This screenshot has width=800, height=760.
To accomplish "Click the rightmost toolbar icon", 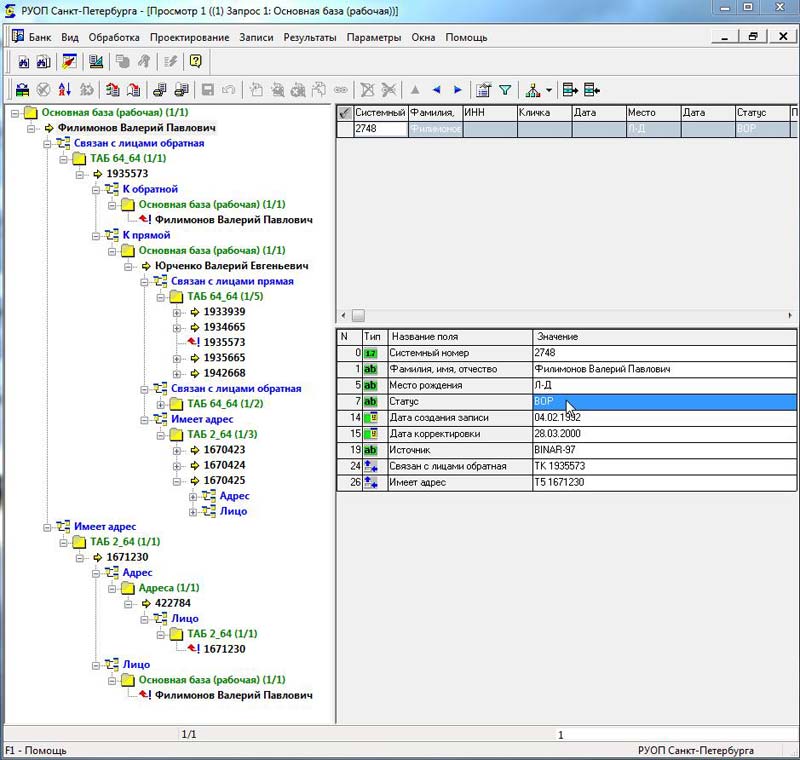I will click(x=592, y=89).
